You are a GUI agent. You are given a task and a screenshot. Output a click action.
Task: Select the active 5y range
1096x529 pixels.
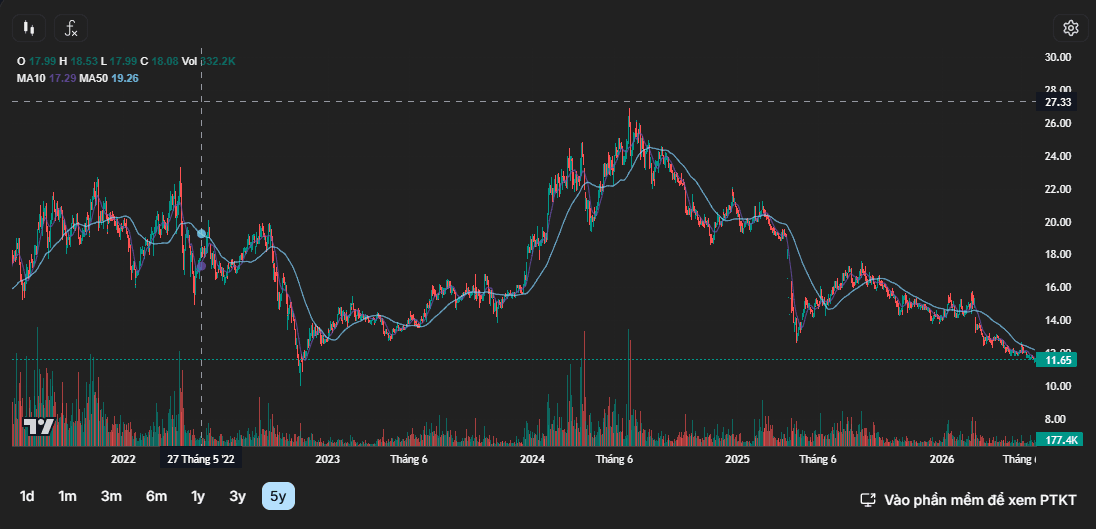pos(278,496)
